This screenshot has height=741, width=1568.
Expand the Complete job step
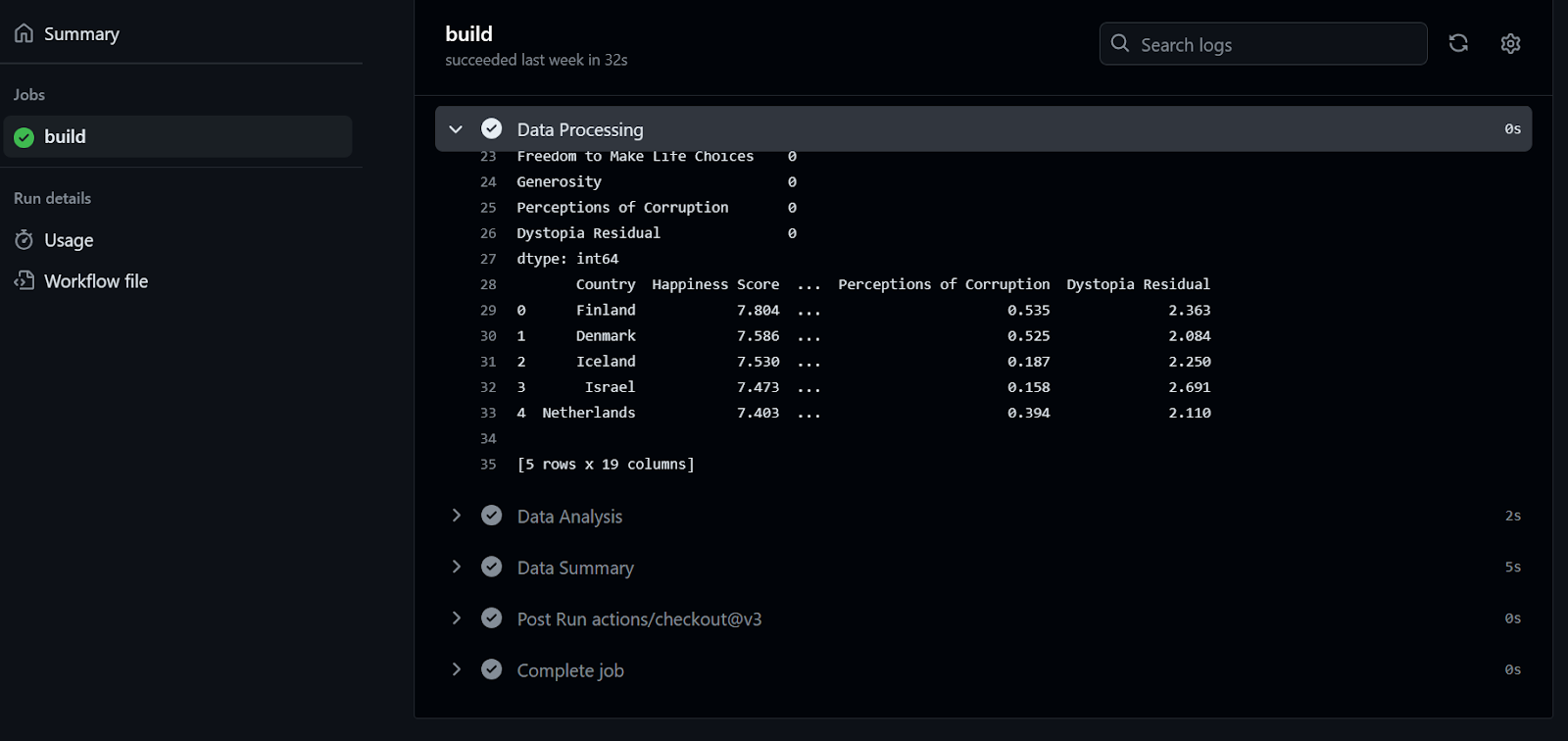tap(456, 670)
